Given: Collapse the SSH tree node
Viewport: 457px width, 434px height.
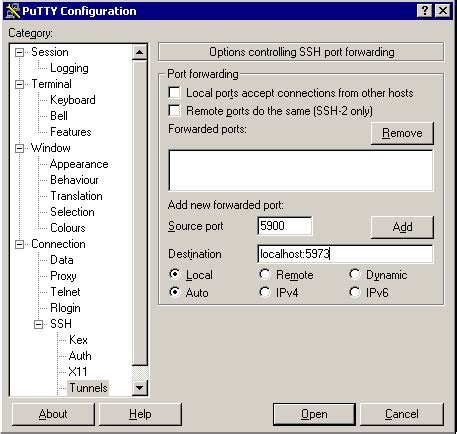Looking at the screenshot, I should (39, 324).
